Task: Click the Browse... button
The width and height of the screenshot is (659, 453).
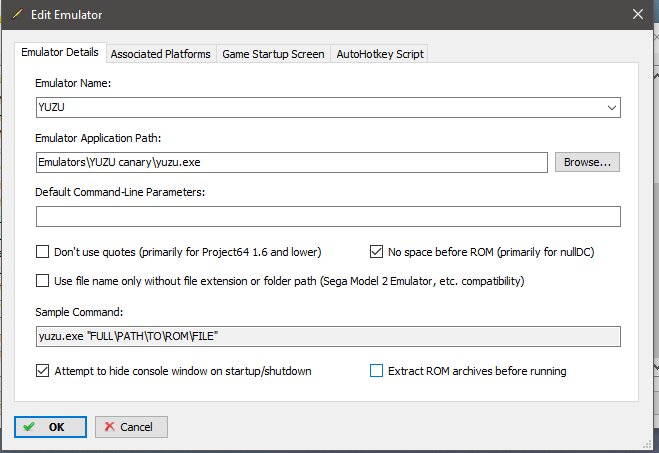Action: click(587, 162)
